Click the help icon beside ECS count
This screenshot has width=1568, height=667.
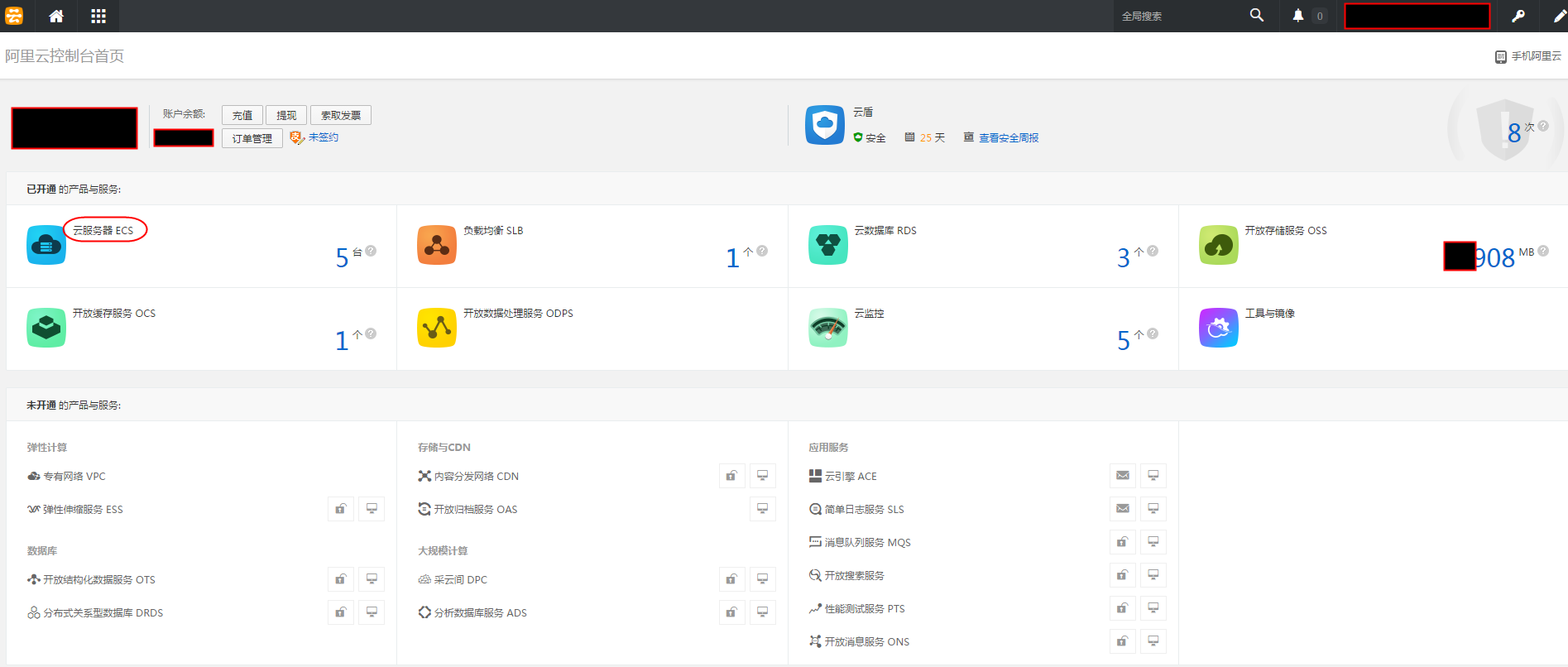[371, 251]
